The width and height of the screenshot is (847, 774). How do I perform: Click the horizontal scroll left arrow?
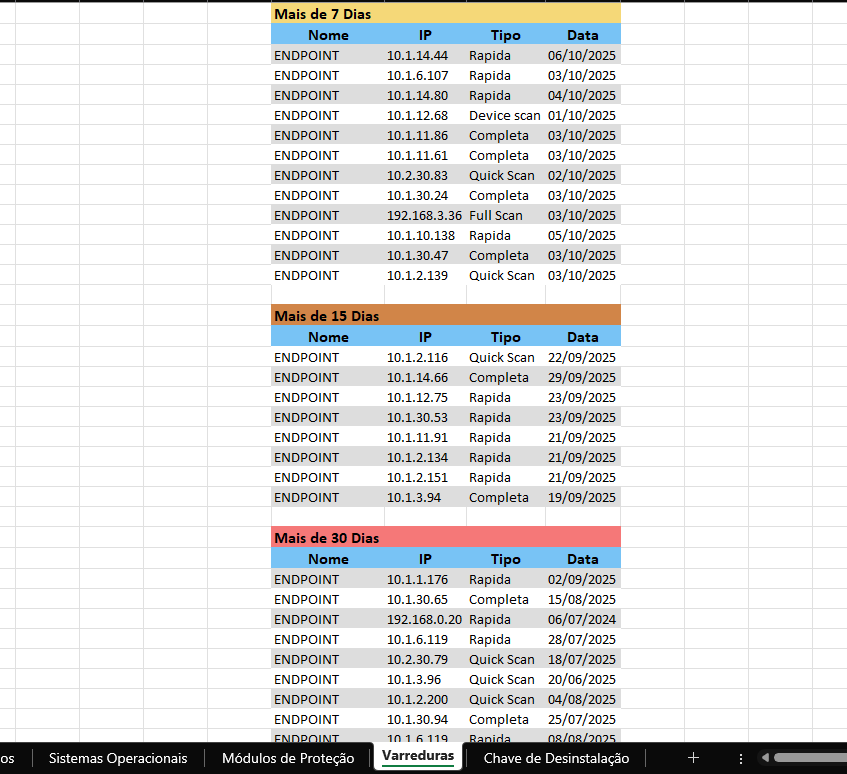click(x=765, y=758)
